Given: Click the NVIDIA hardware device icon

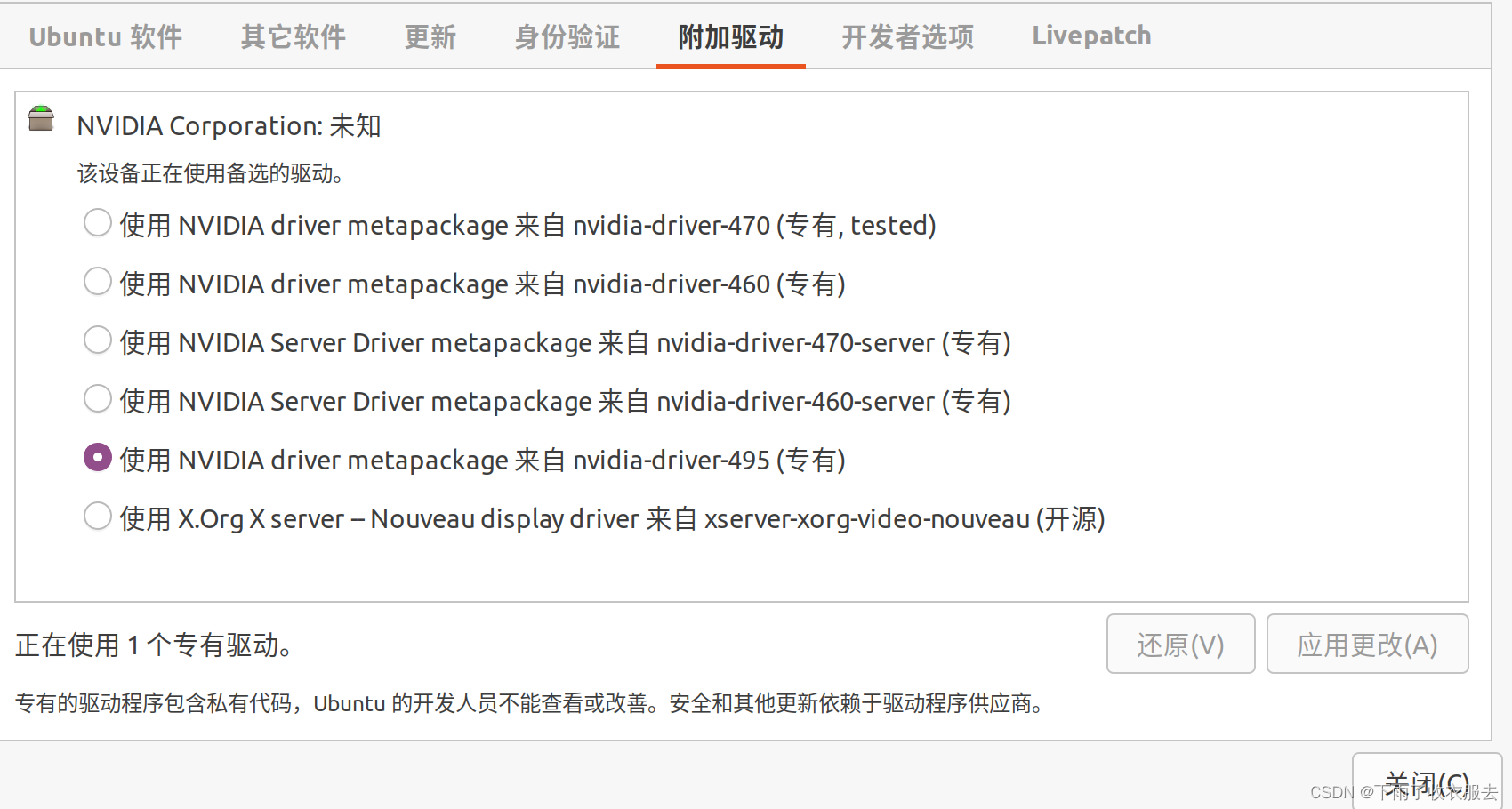Looking at the screenshot, I should click(x=41, y=118).
